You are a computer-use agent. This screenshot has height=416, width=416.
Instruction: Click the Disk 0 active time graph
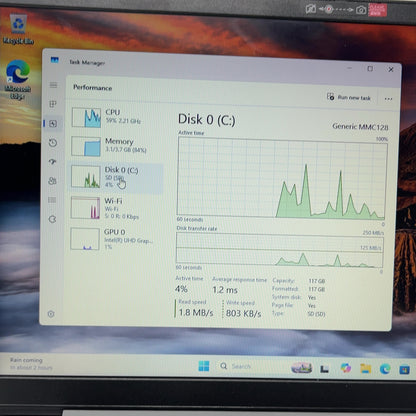282,178
